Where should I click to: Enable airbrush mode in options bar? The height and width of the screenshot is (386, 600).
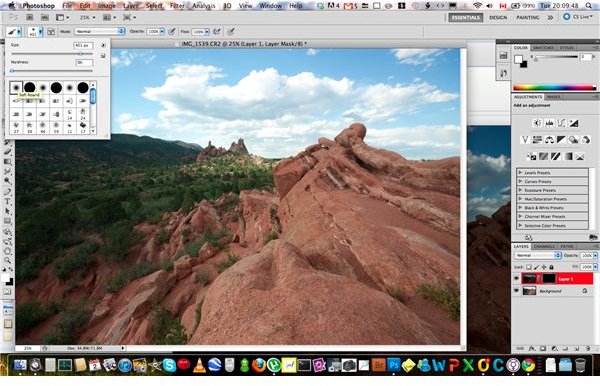(x=217, y=31)
